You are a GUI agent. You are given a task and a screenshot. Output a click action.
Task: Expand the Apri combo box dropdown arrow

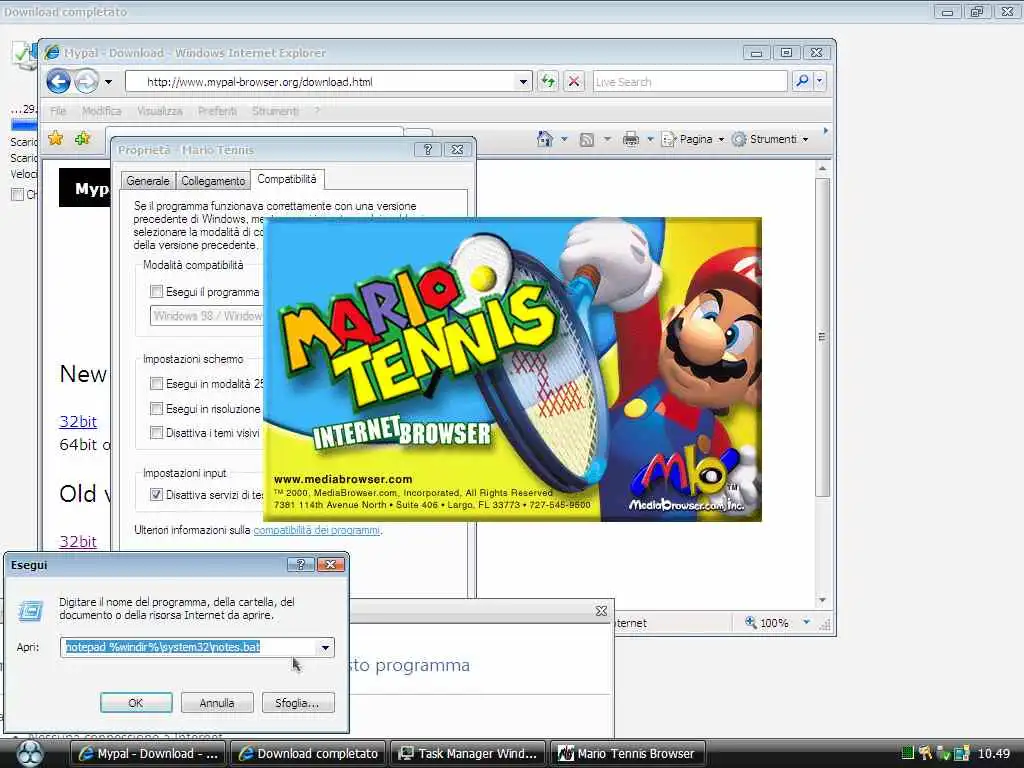pyautogui.click(x=325, y=647)
